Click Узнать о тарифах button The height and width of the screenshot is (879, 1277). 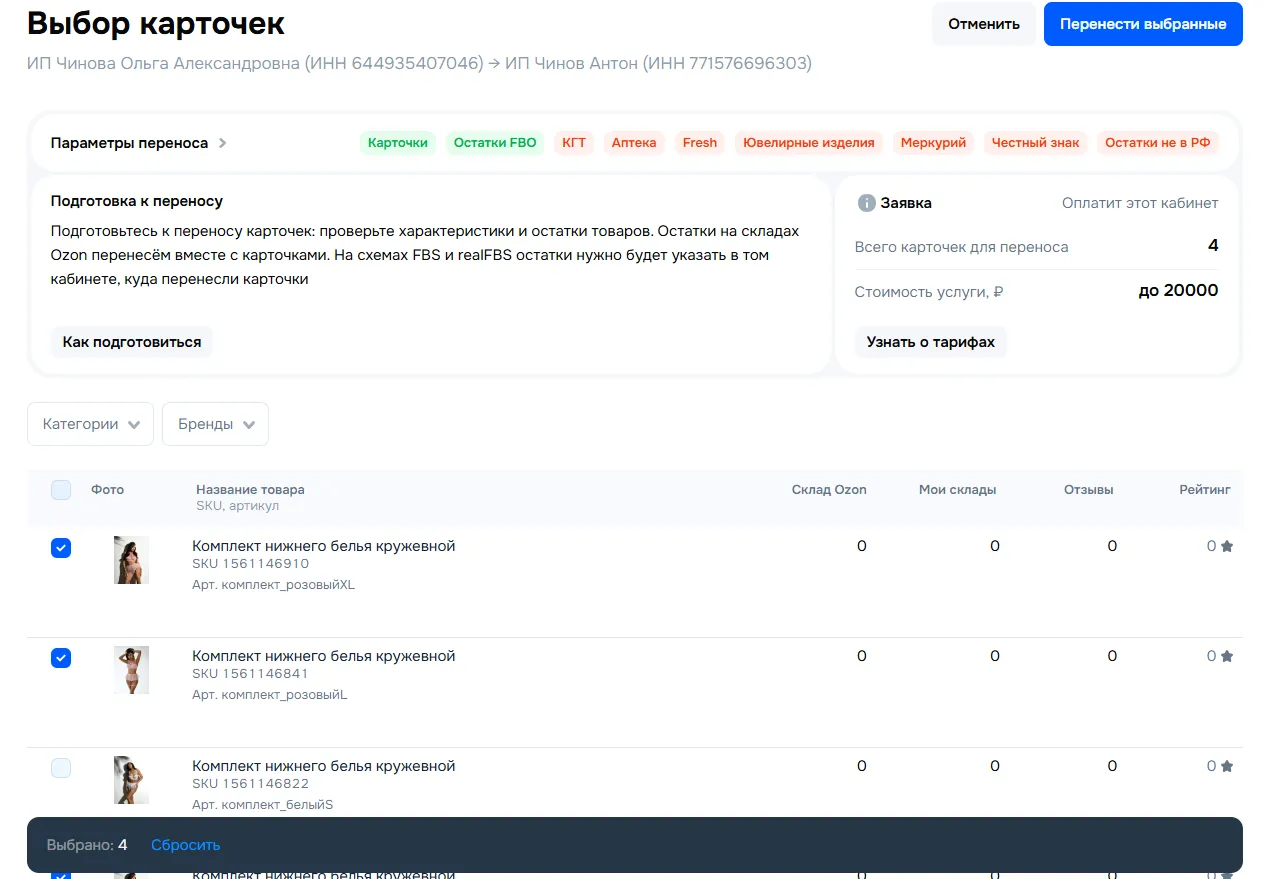click(930, 341)
